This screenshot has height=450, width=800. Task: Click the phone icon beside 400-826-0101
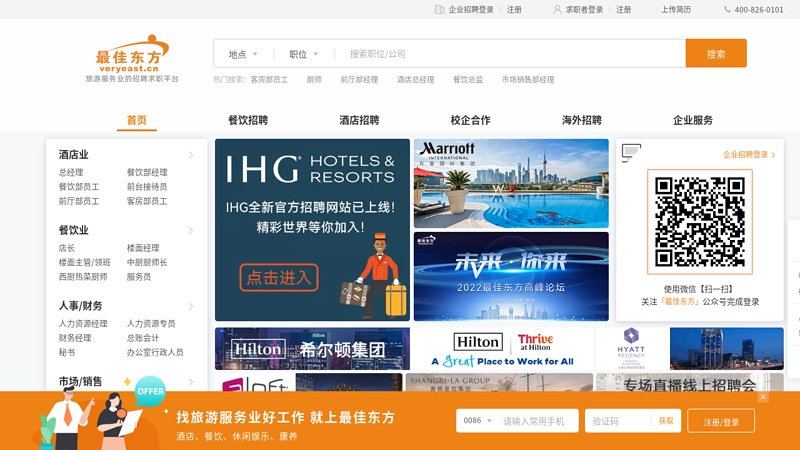(727, 9)
